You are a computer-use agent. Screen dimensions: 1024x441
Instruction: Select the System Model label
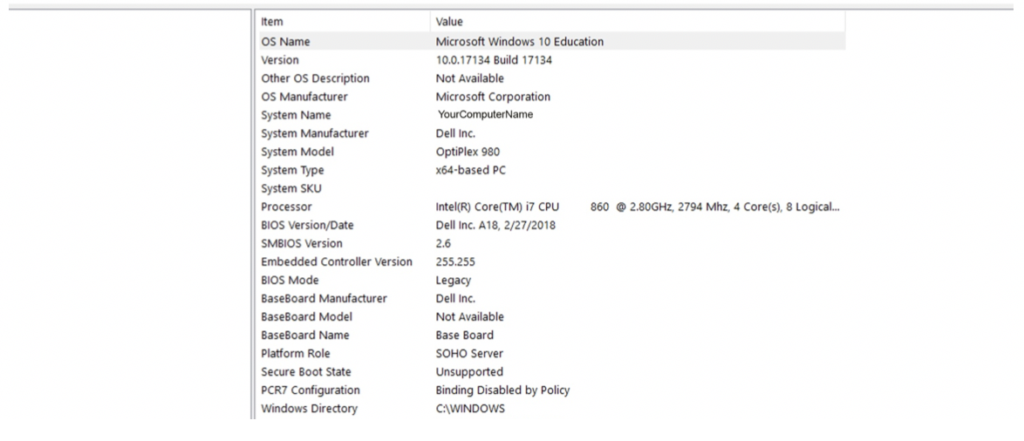[x=297, y=152]
